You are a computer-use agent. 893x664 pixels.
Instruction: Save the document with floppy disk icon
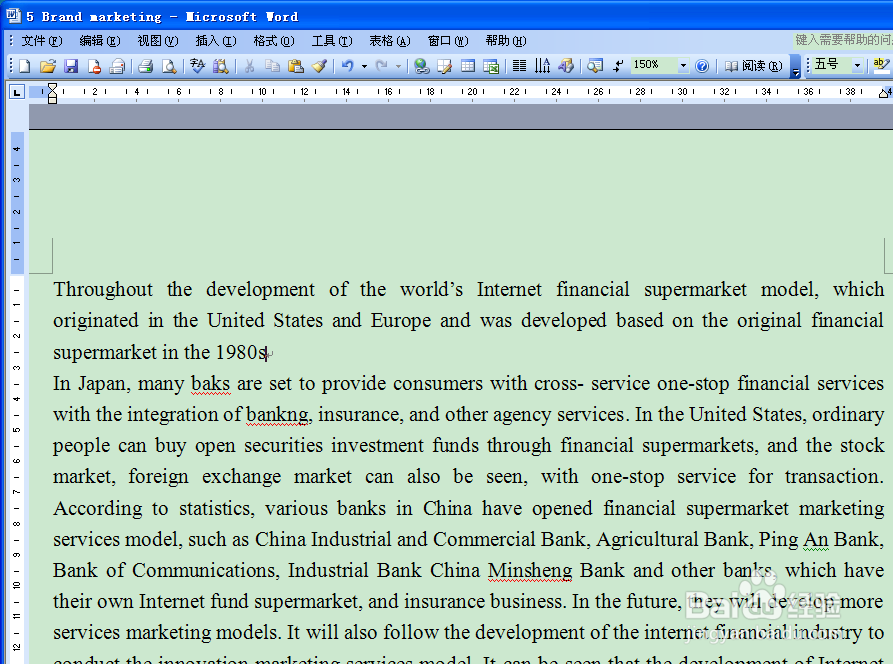[x=71, y=66]
